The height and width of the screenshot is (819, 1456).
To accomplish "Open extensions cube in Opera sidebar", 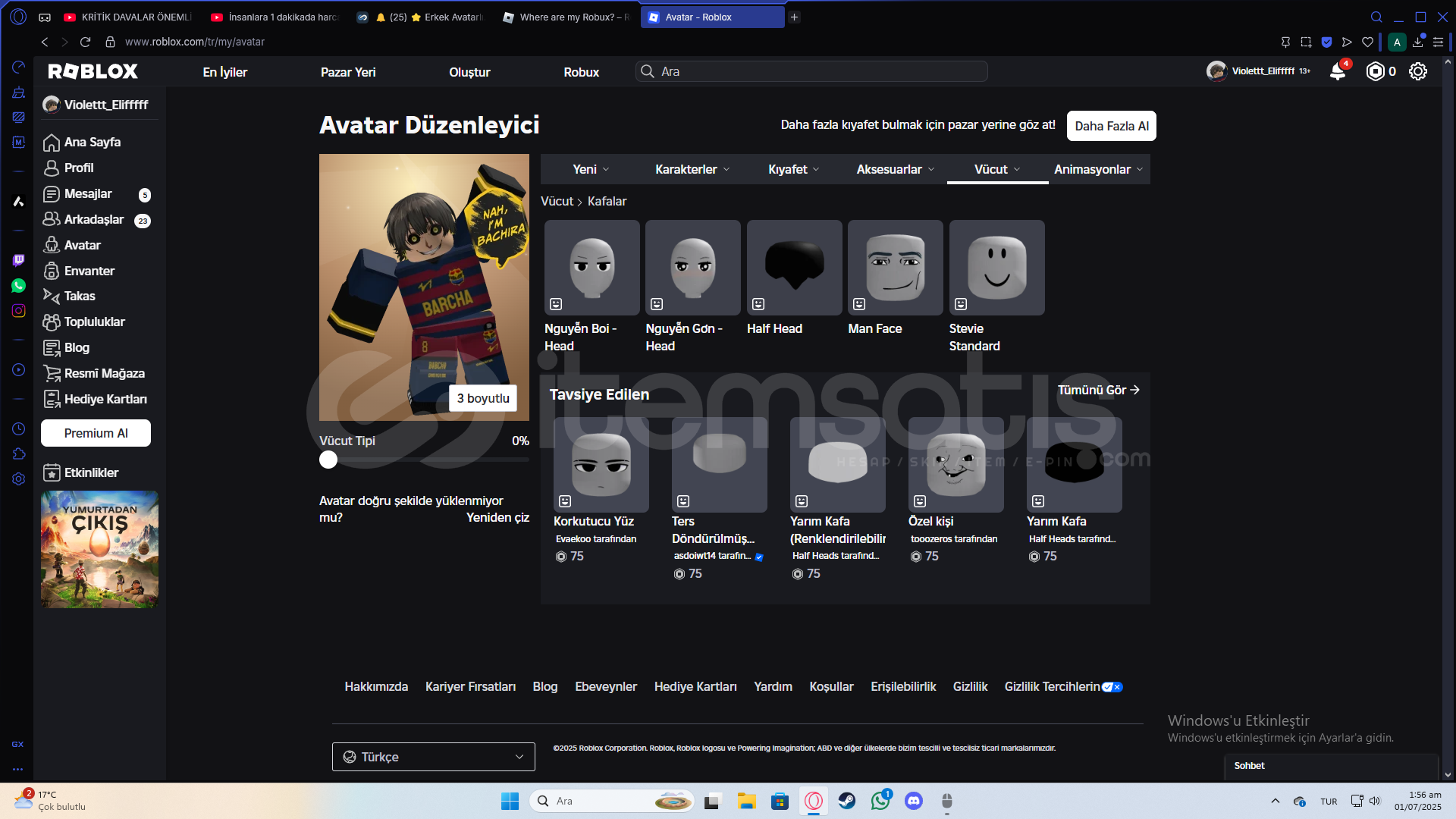I will 18,453.
